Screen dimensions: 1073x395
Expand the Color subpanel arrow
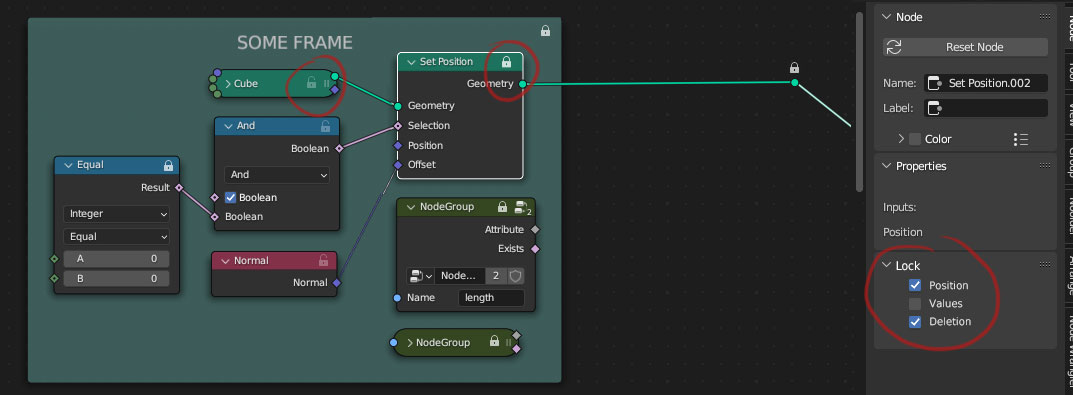901,139
